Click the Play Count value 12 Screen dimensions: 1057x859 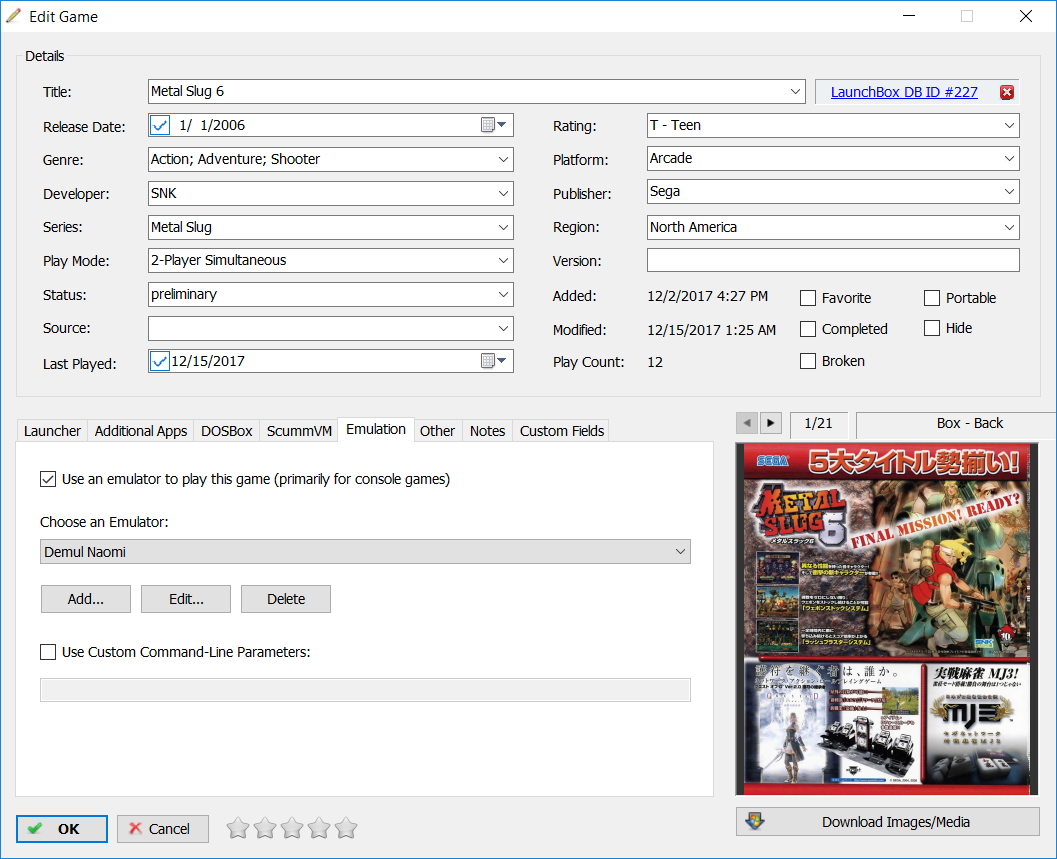point(655,362)
